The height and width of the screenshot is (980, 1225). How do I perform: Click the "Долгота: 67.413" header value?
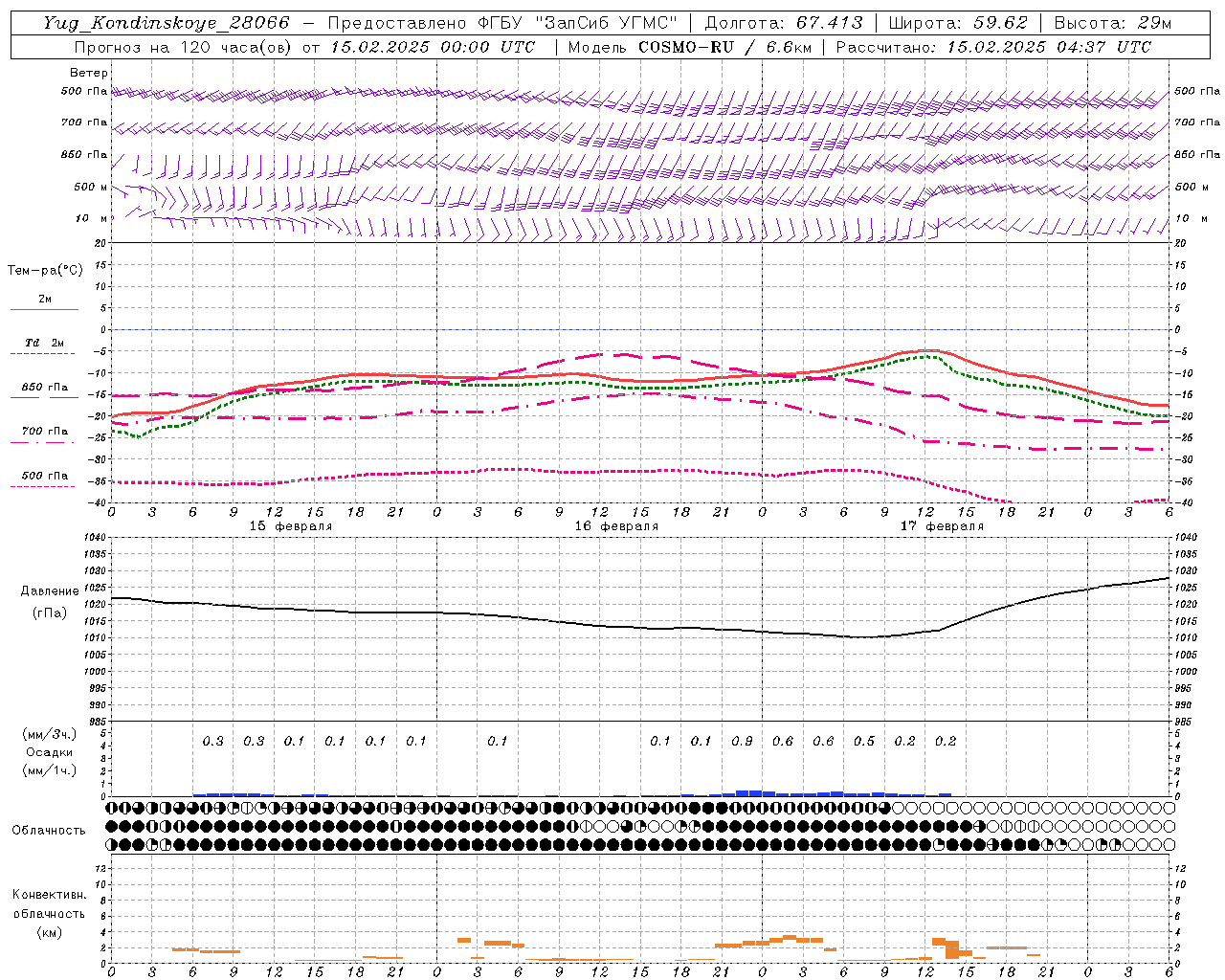784,23
